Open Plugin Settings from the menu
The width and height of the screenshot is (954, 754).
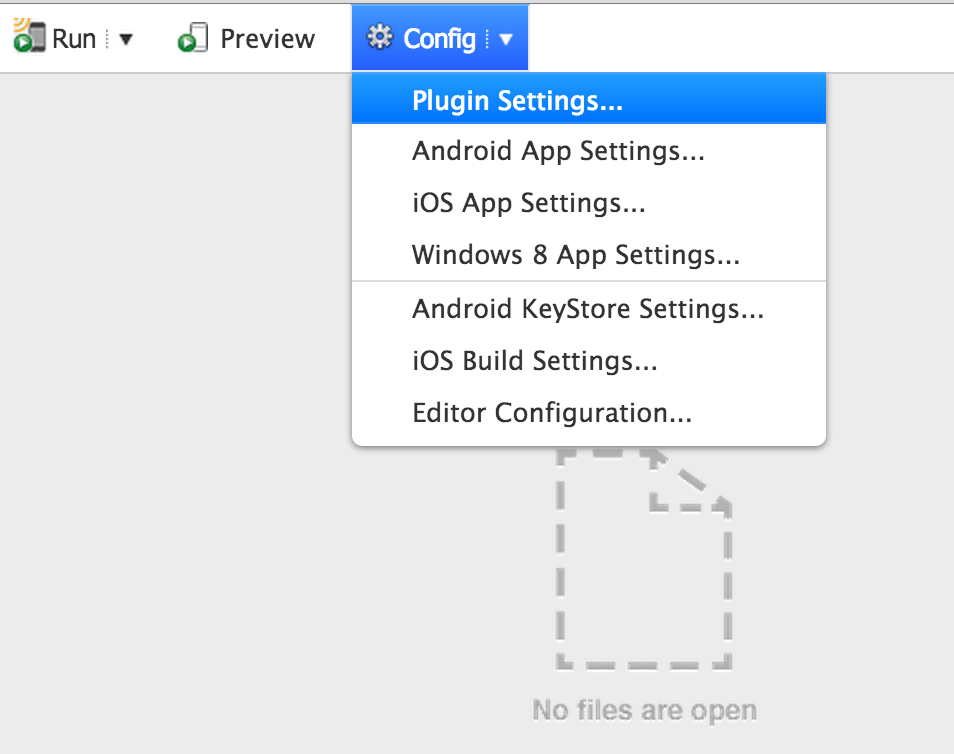coord(517,101)
